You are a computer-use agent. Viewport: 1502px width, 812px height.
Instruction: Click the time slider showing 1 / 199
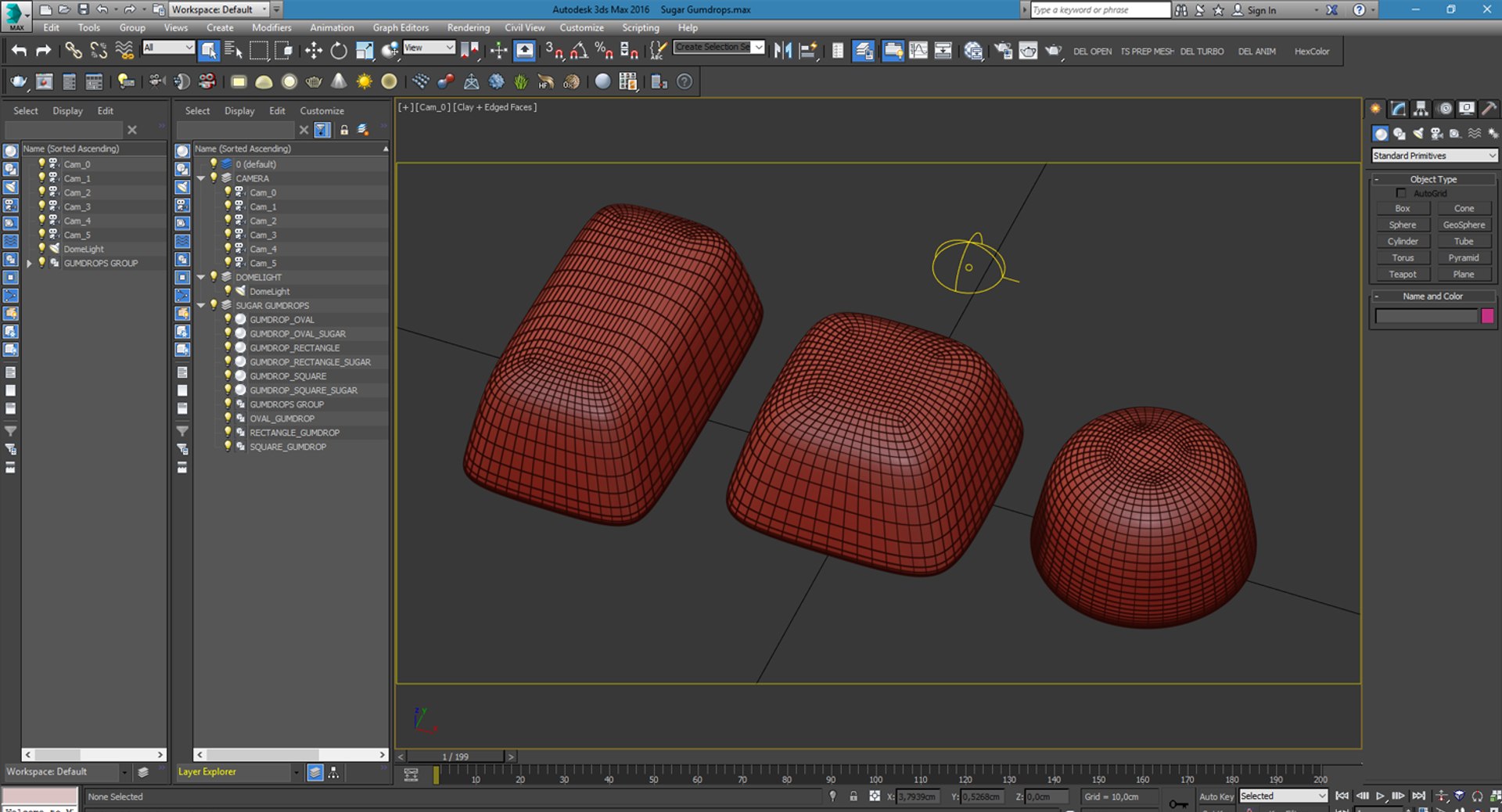[x=455, y=756]
